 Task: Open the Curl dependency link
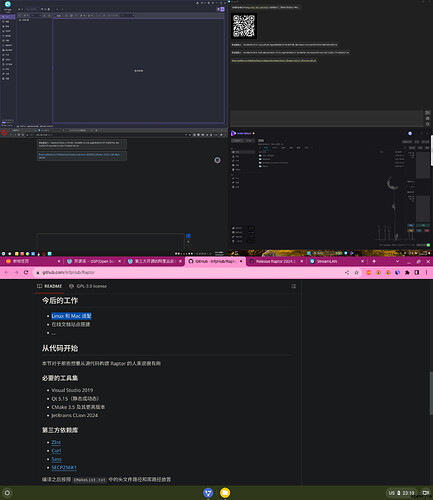(56, 450)
